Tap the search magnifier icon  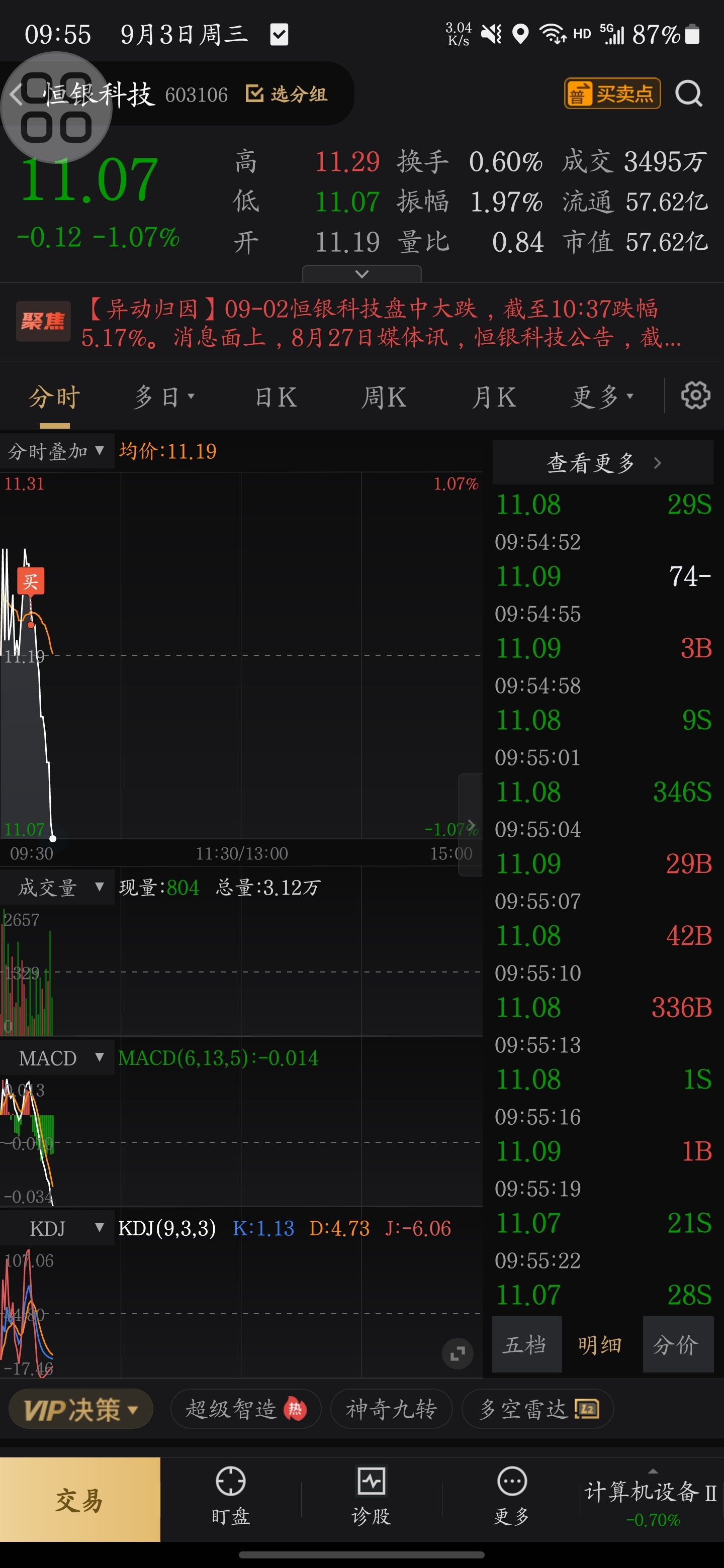tap(689, 94)
